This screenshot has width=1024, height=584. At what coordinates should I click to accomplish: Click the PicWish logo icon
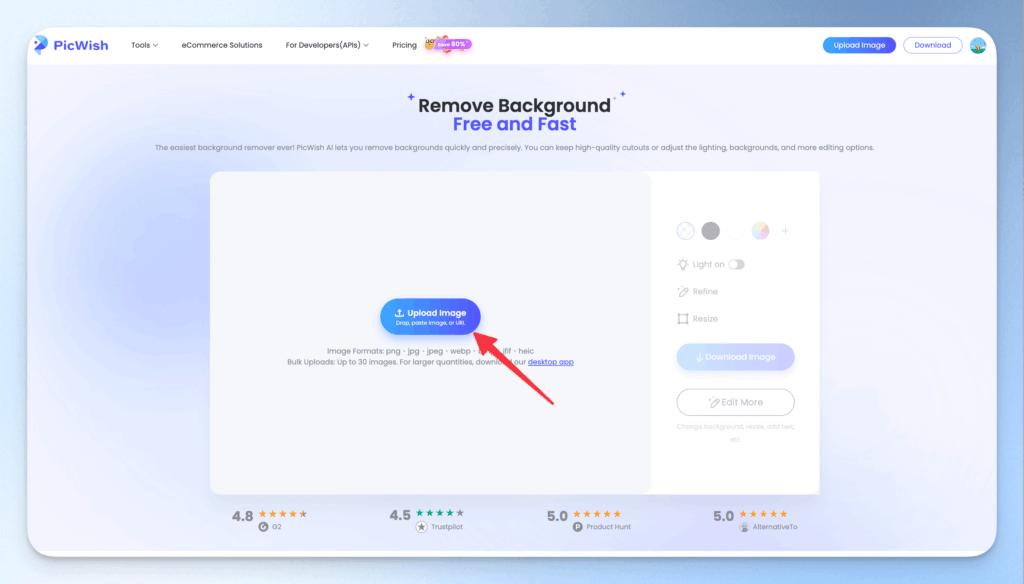pos(40,44)
